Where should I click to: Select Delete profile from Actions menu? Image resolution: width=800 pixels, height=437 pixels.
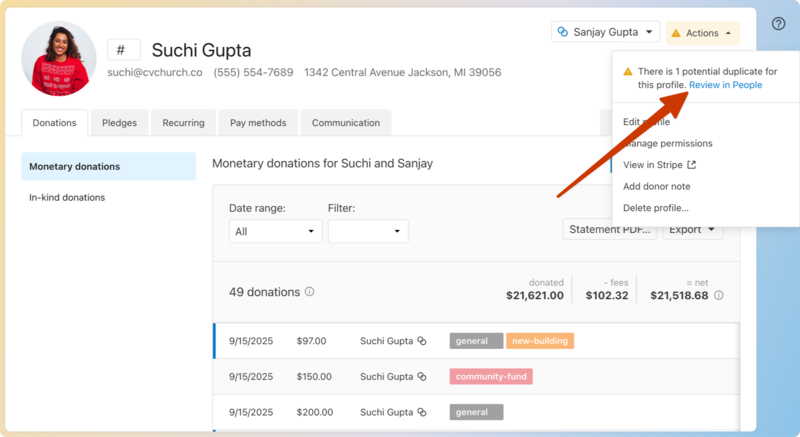tap(655, 208)
